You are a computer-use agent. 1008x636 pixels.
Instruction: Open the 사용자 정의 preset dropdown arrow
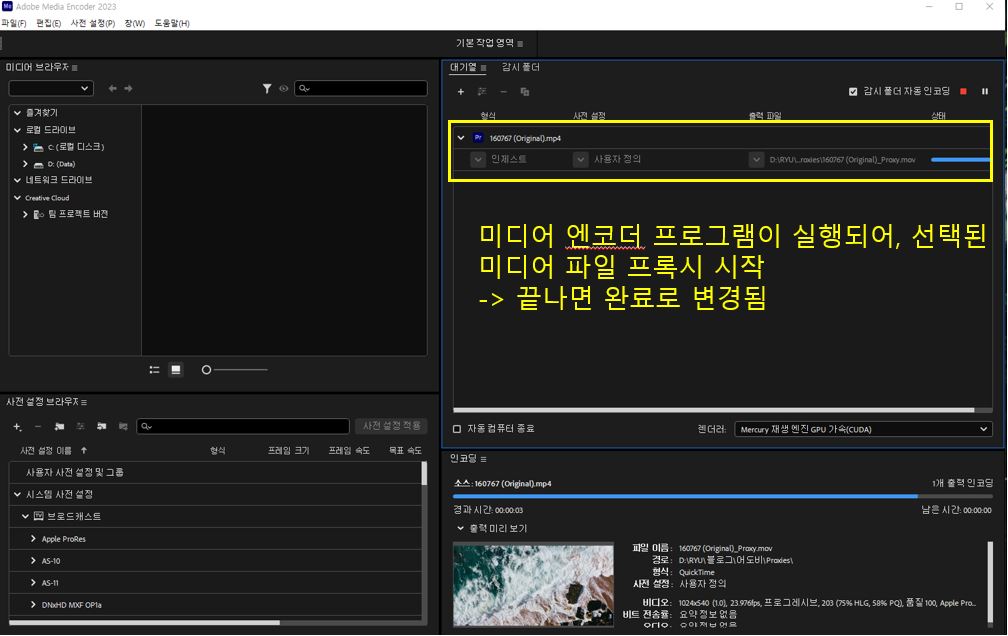pyautogui.click(x=580, y=159)
